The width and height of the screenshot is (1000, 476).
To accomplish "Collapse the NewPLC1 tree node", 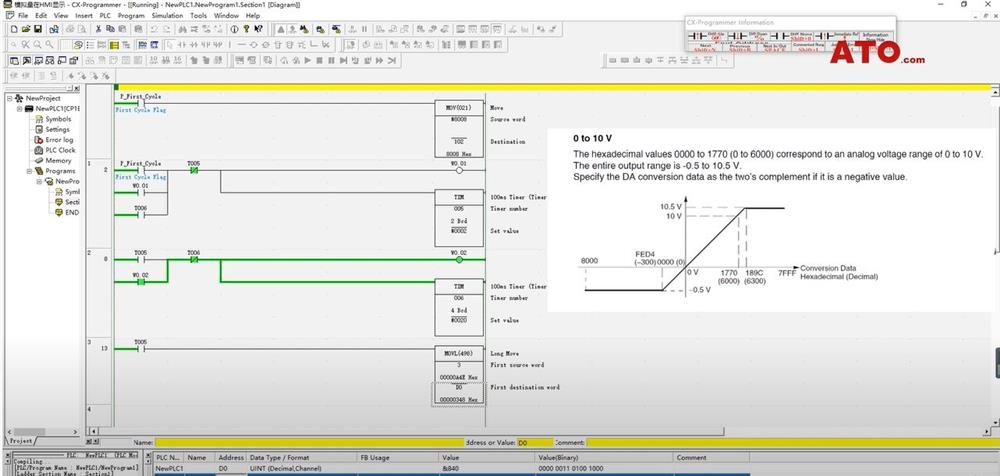I will click(x=20, y=108).
